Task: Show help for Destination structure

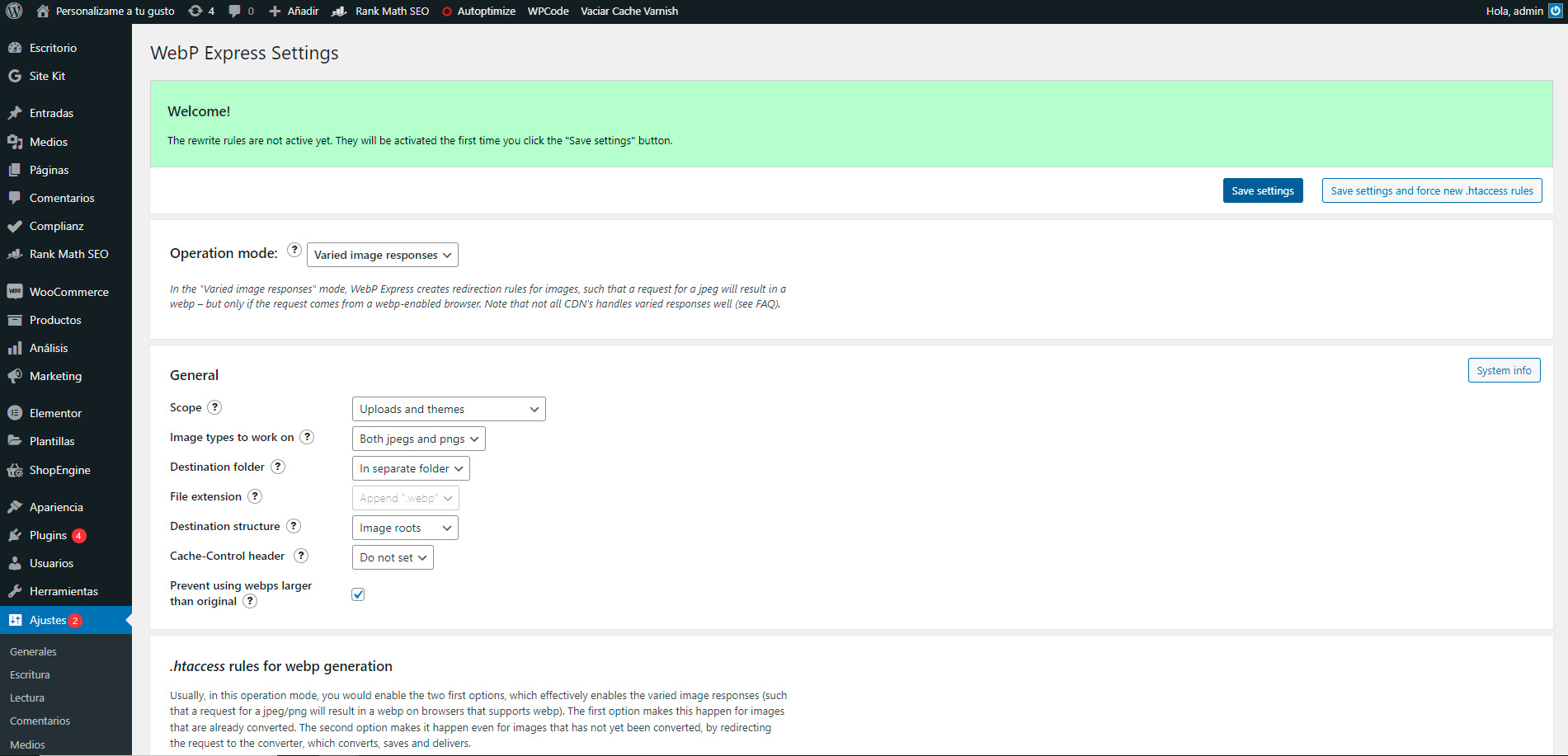Action: (x=294, y=526)
